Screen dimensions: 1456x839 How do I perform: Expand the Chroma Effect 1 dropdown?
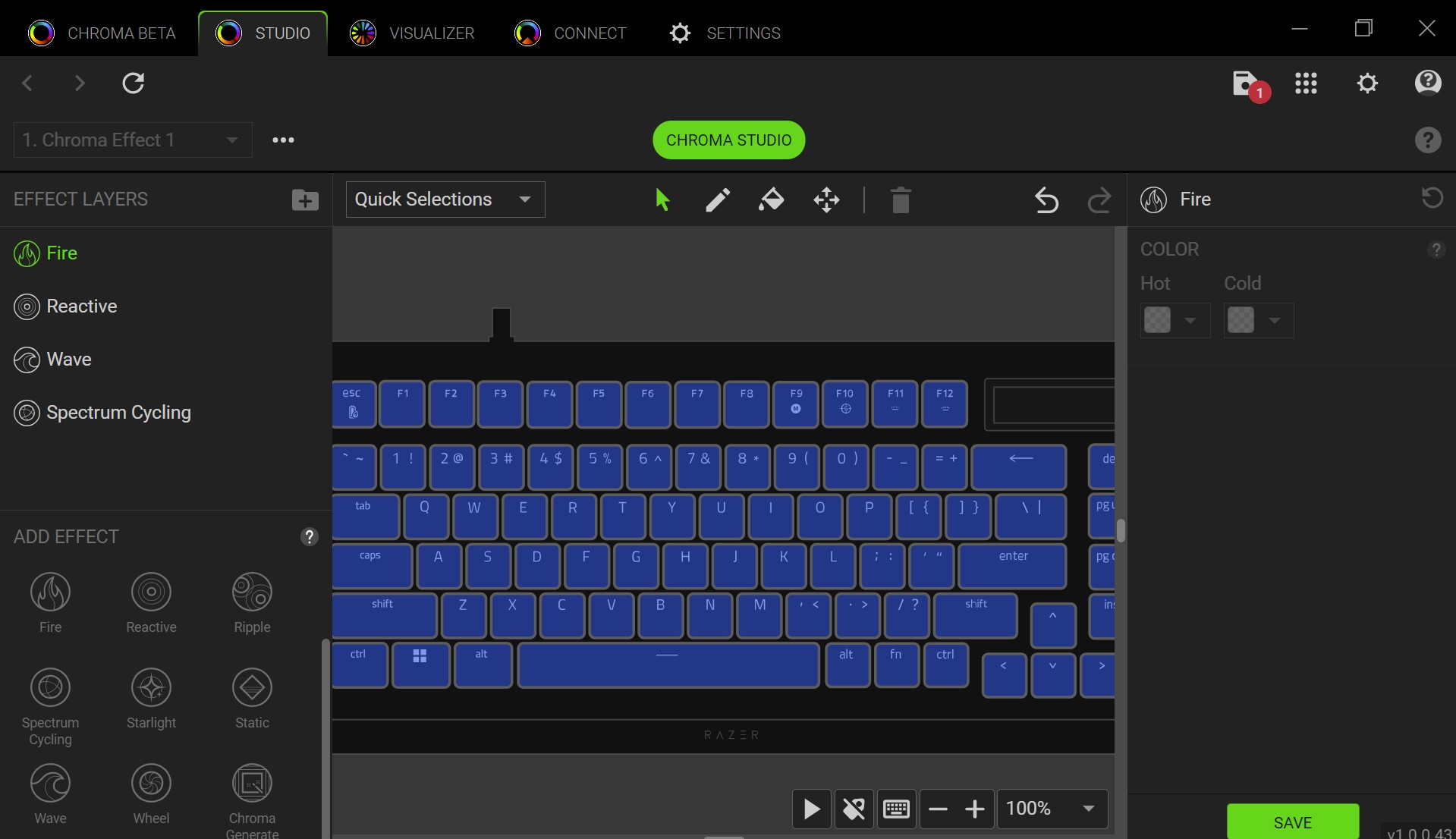(x=133, y=140)
